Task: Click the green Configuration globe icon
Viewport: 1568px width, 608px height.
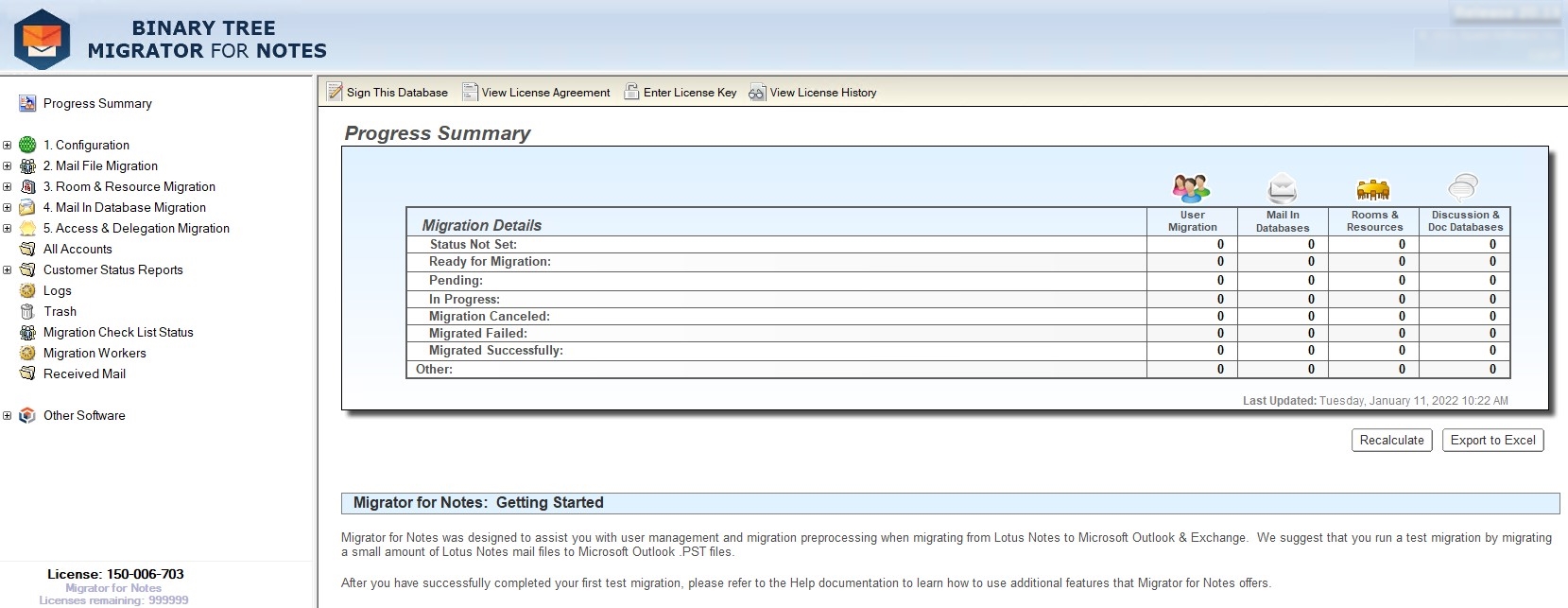Action: point(27,145)
